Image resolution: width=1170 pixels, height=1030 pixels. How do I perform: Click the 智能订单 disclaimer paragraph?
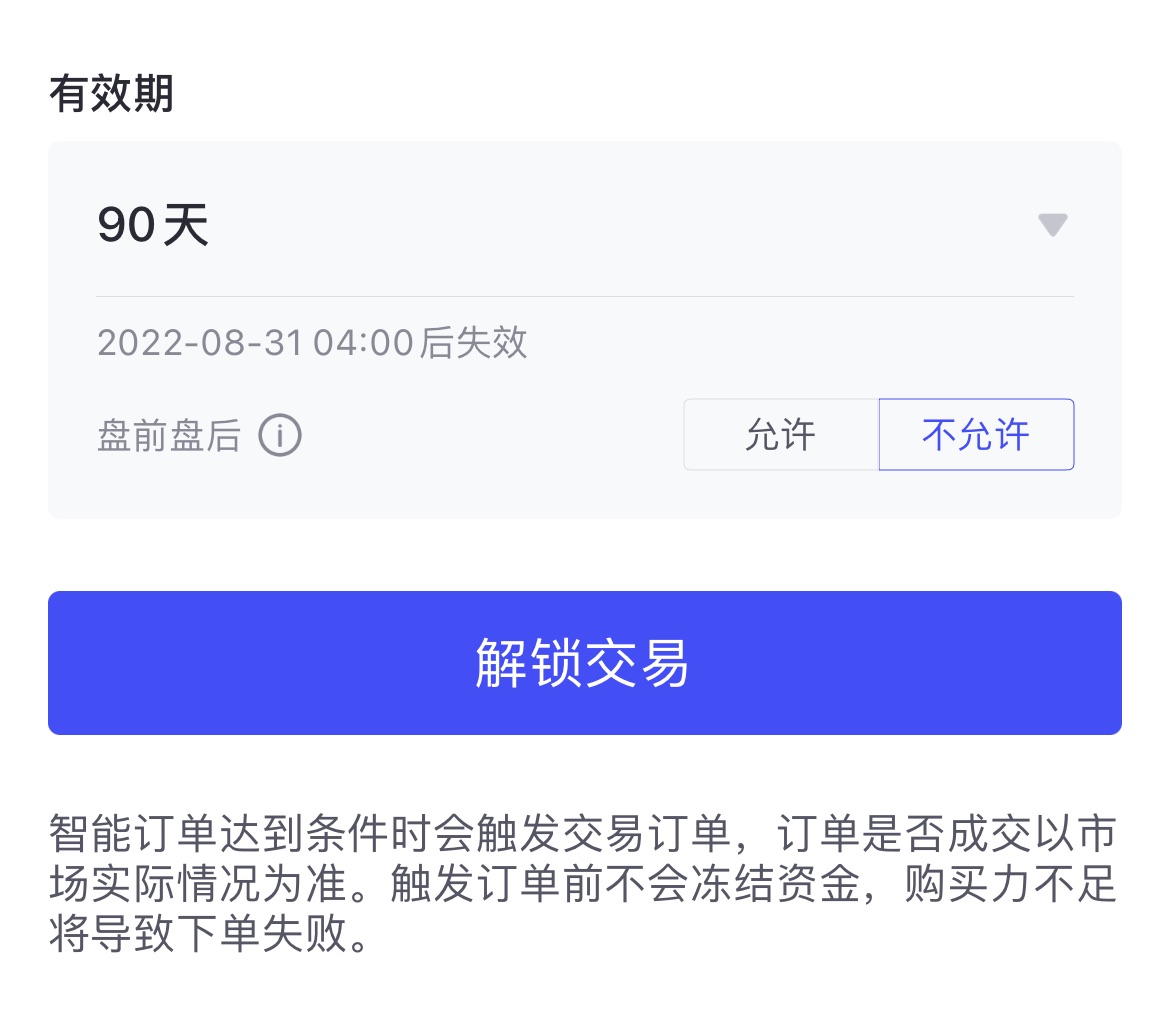pyautogui.click(x=583, y=883)
